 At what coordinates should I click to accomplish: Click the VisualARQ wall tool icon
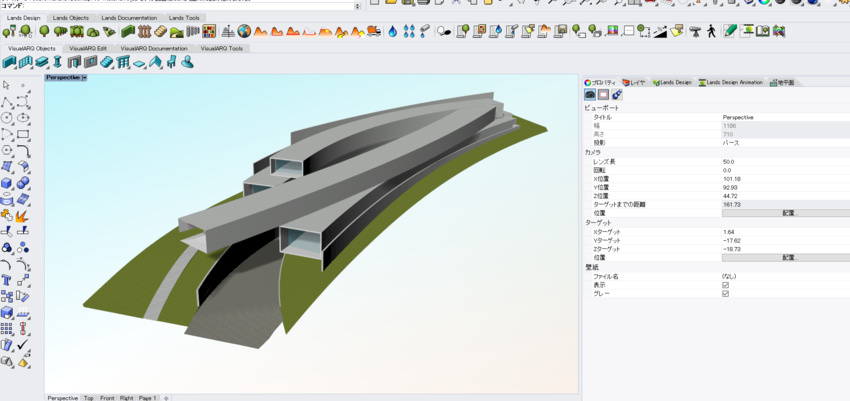[x=9, y=63]
